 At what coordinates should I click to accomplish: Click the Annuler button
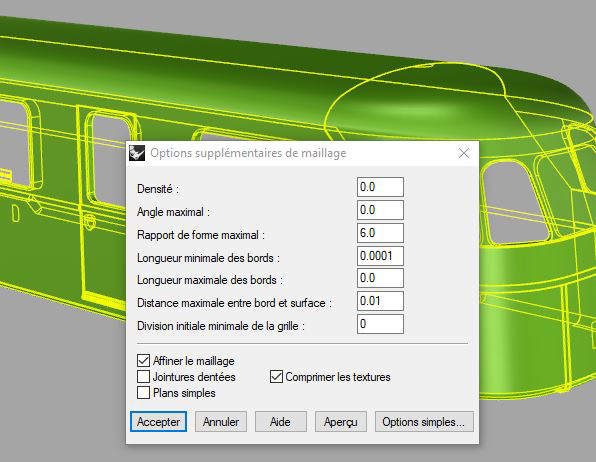click(x=221, y=422)
